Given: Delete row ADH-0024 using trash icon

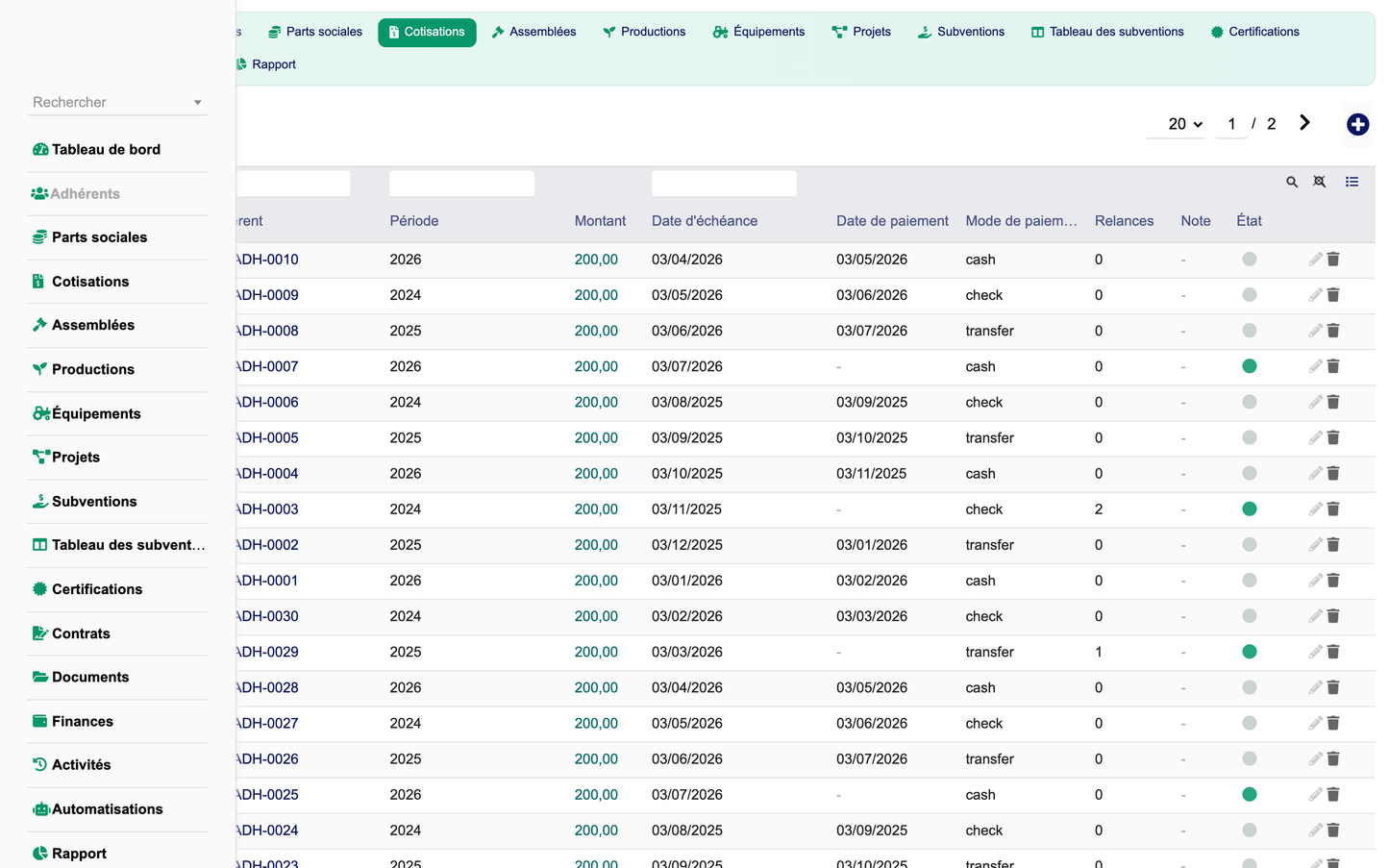Looking at the screenshot, I should pyautogui.click(x=1333, y=831).
